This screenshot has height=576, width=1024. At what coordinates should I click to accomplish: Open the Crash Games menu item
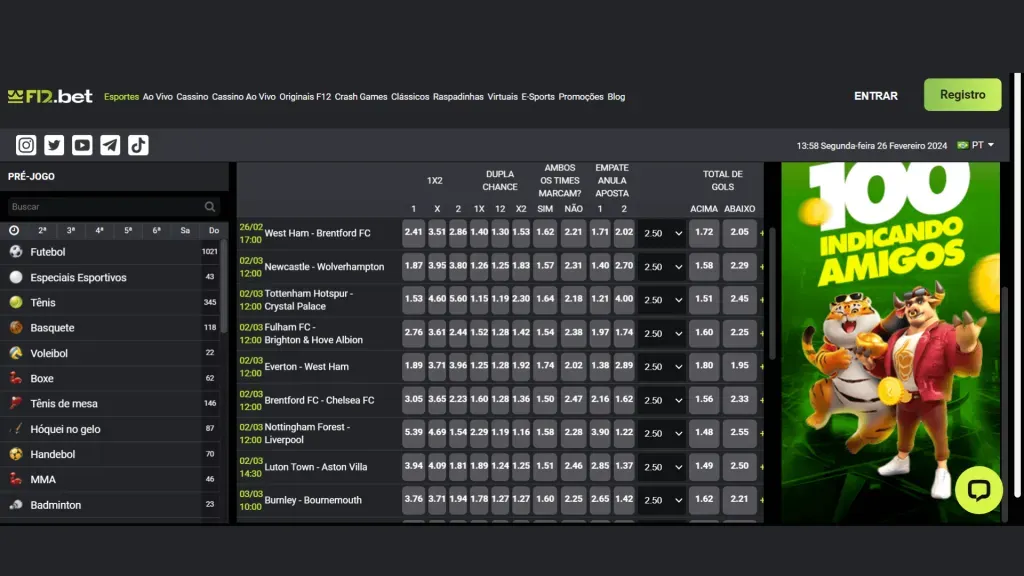coord(361,97)
